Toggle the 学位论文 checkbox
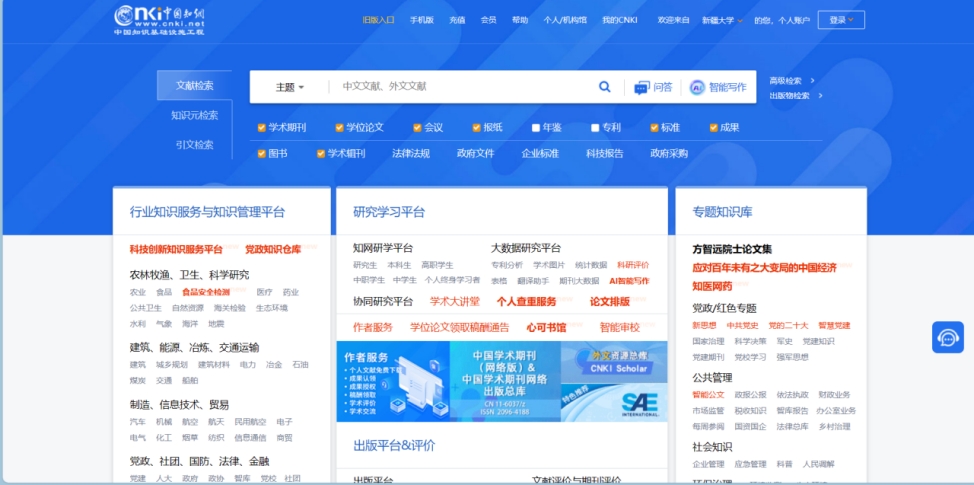Viewport: 974px width, 485px height. (339, 128)
